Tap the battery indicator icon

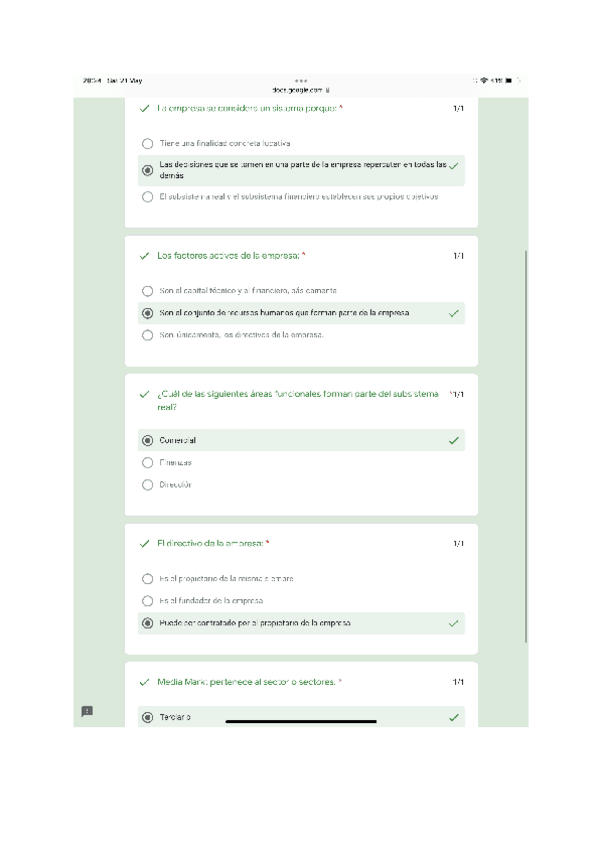509,80
